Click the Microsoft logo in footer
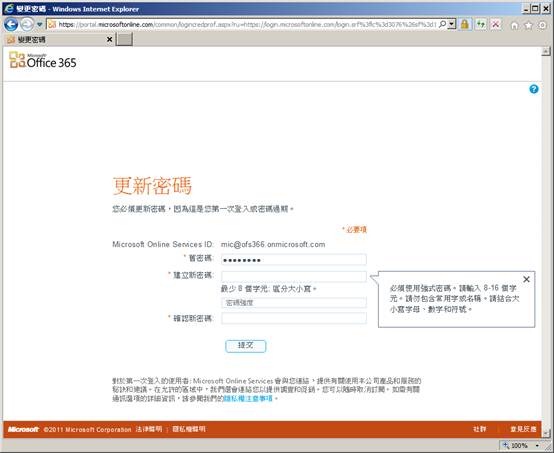Screen dimensions: 554x453 tap(23, 429)
